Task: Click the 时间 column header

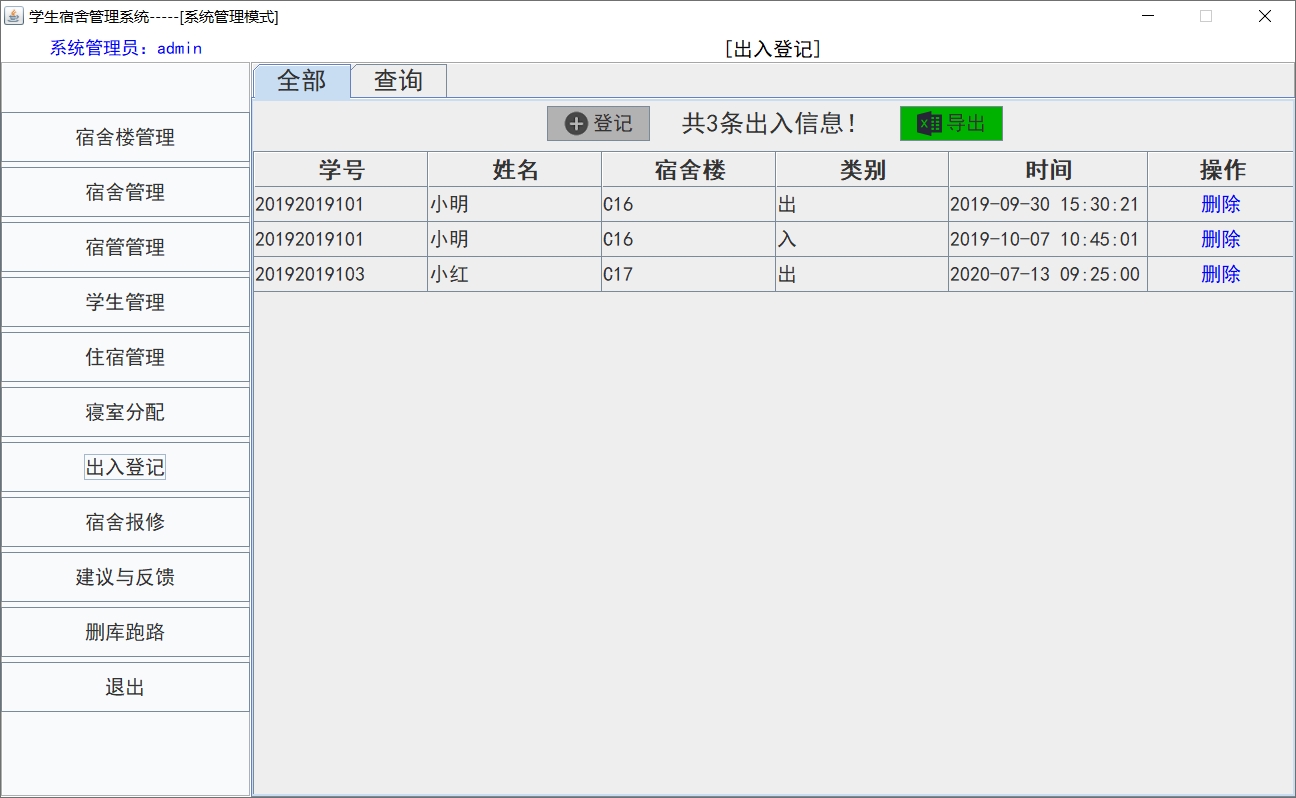Action: point(1048,169)
